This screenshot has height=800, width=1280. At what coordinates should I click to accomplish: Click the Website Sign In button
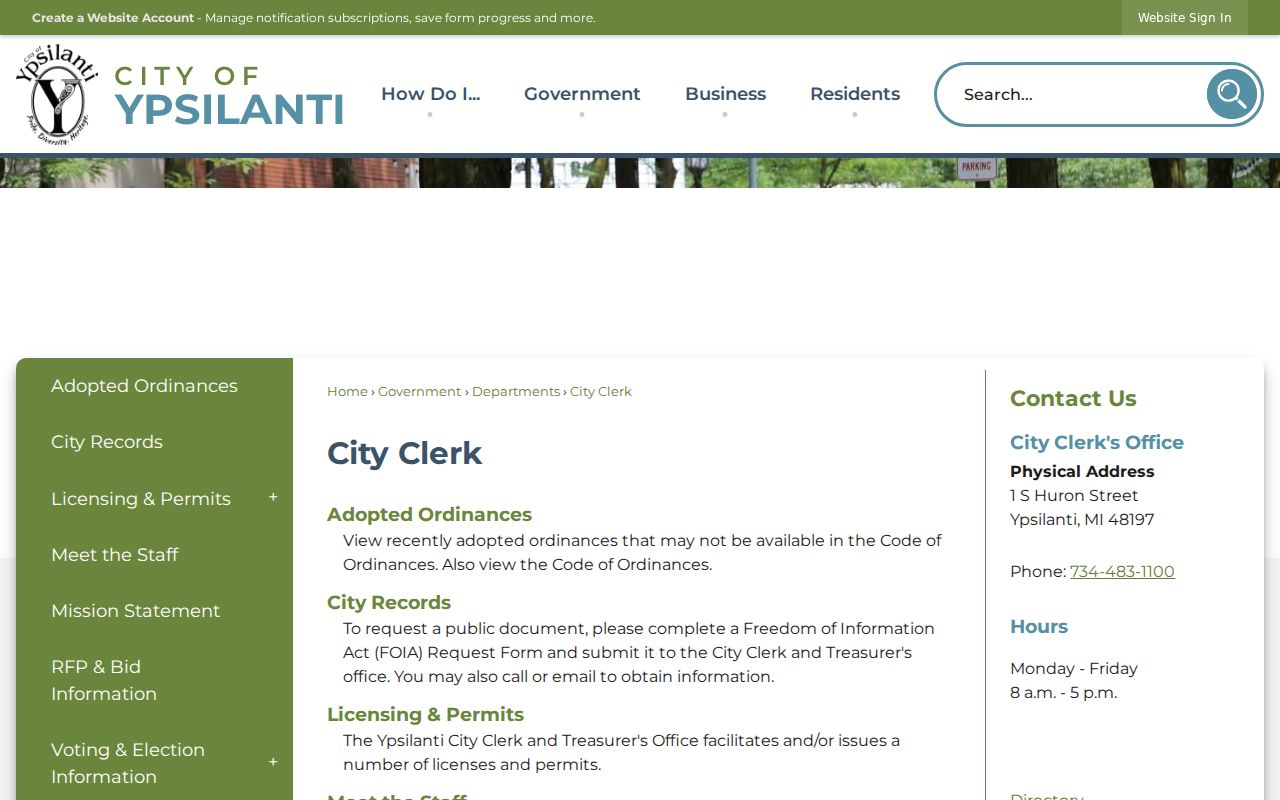click(1184, 18)
